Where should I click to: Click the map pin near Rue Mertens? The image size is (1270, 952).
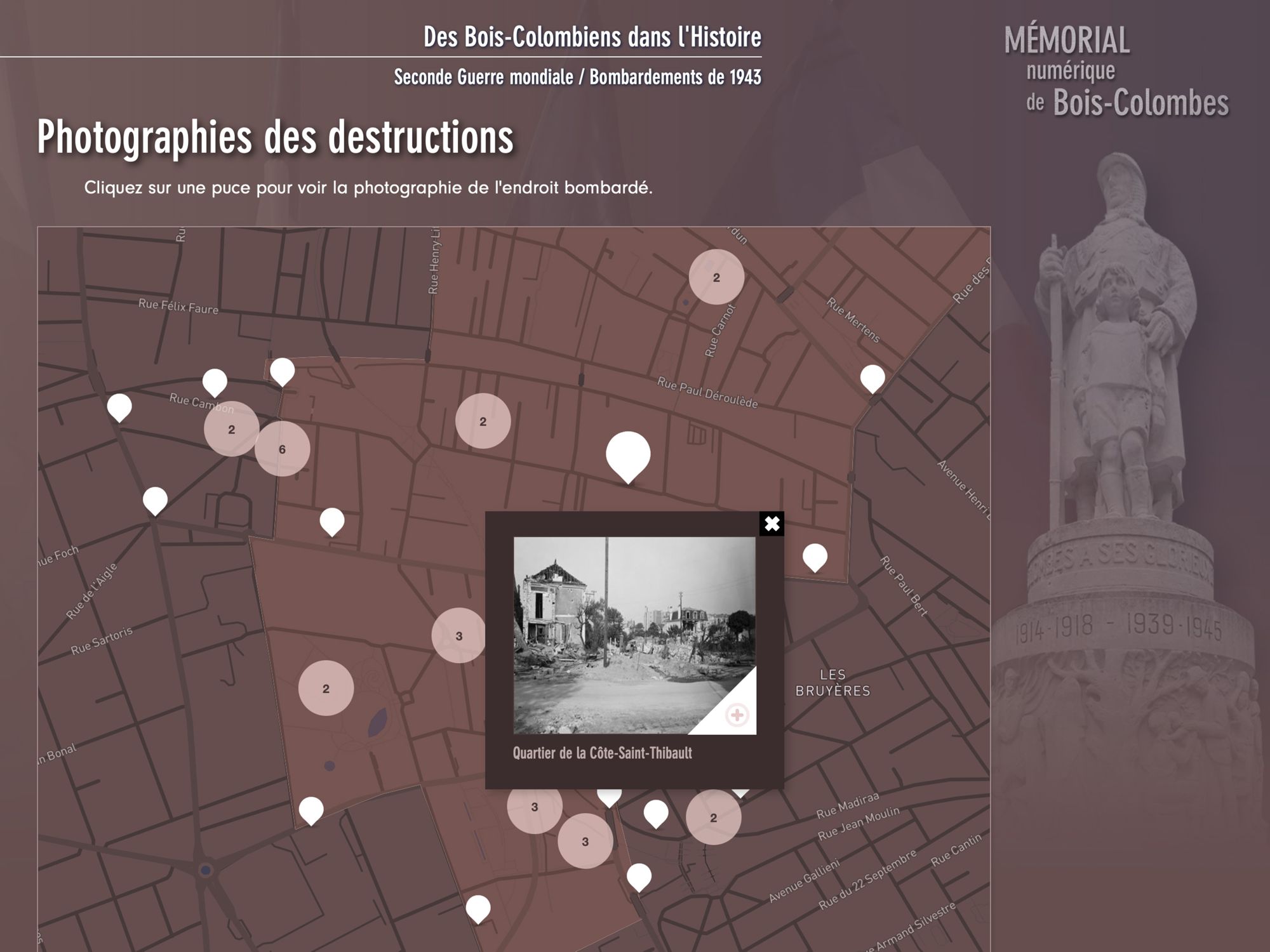tap(872, 377)
